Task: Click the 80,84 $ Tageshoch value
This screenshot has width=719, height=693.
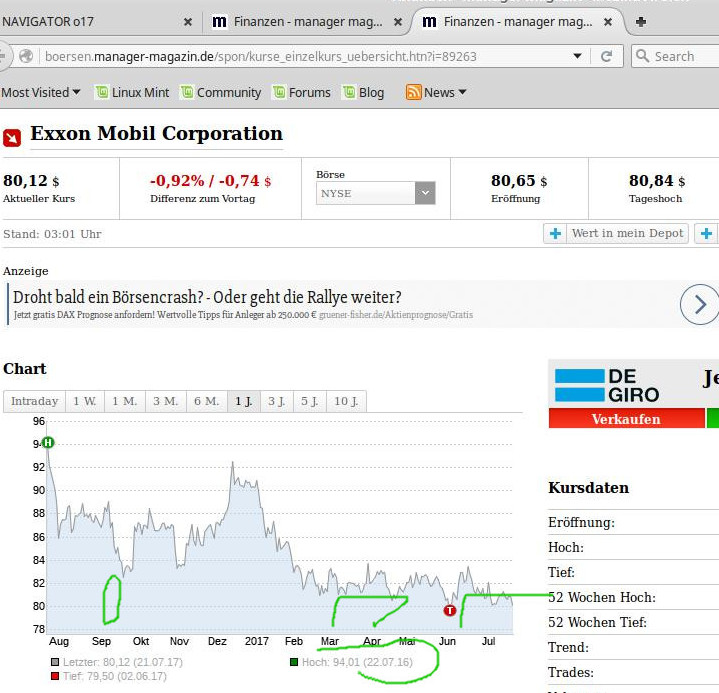Action: point(657,181)
